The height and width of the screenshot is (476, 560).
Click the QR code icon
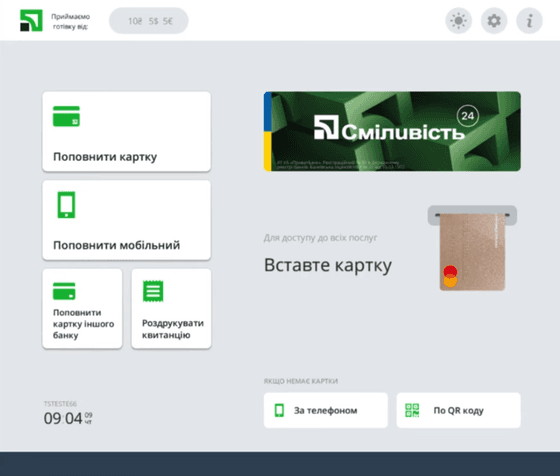pyautogui.click(x=412, y=410)
